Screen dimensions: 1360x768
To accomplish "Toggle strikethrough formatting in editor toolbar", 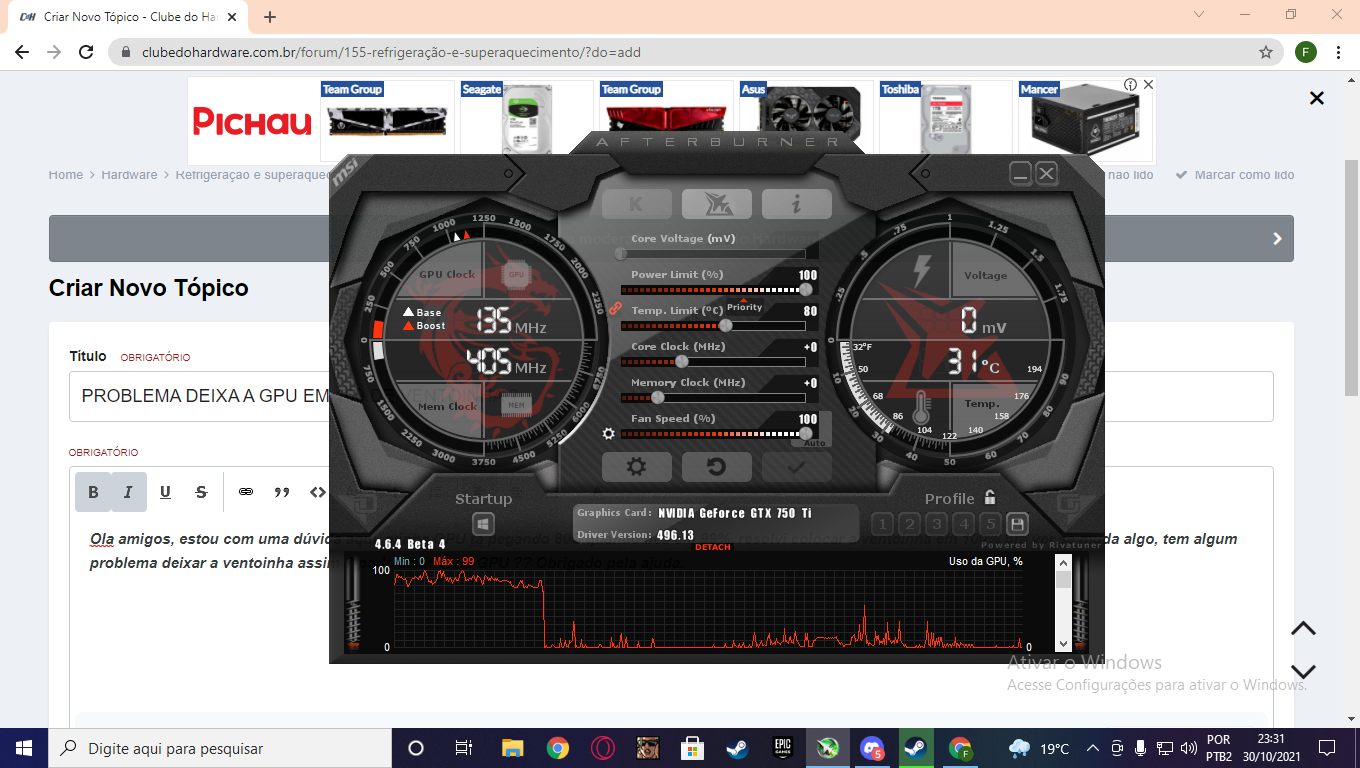I will 201,492.
